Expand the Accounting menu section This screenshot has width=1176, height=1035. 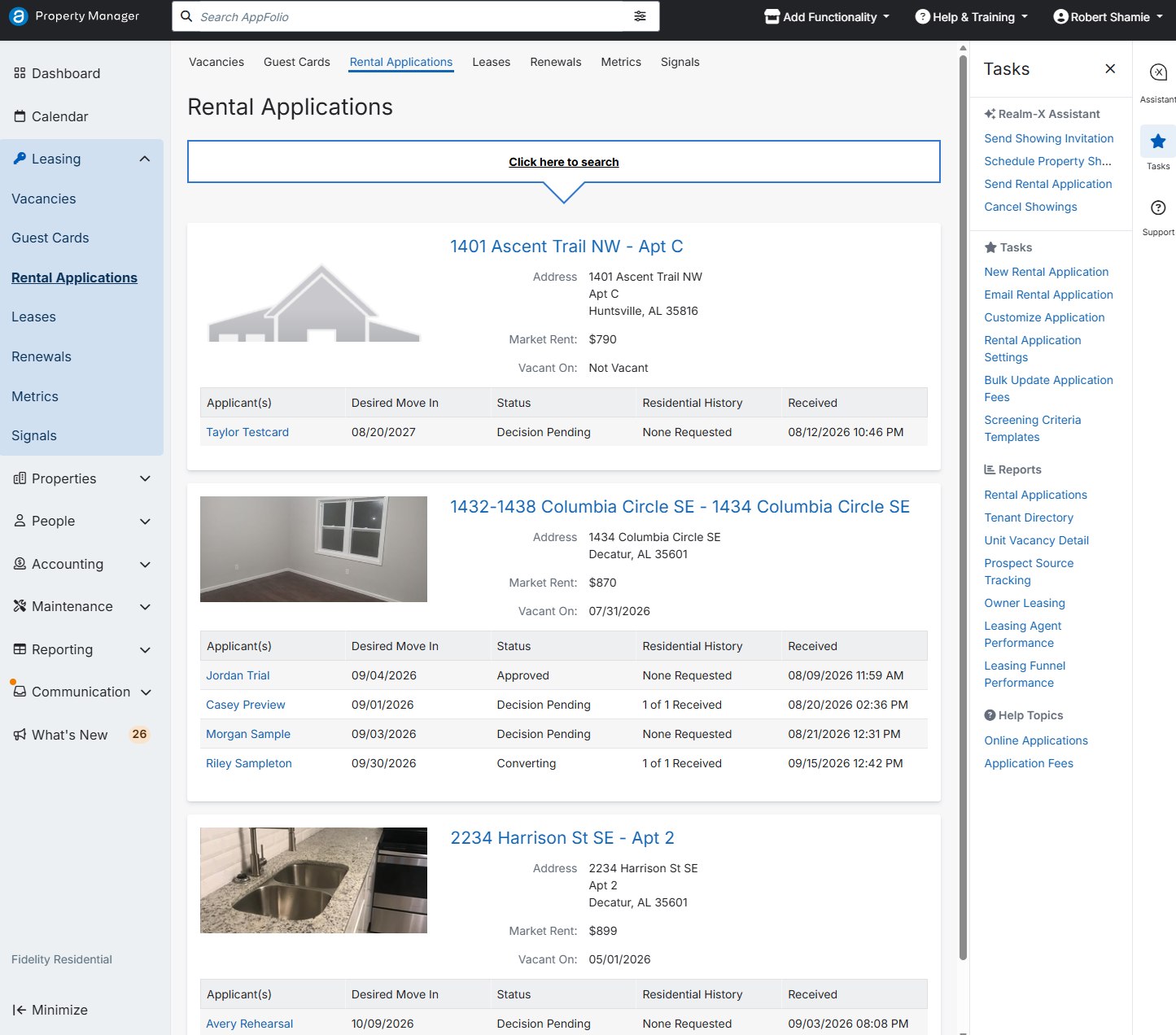pos(145,564)
